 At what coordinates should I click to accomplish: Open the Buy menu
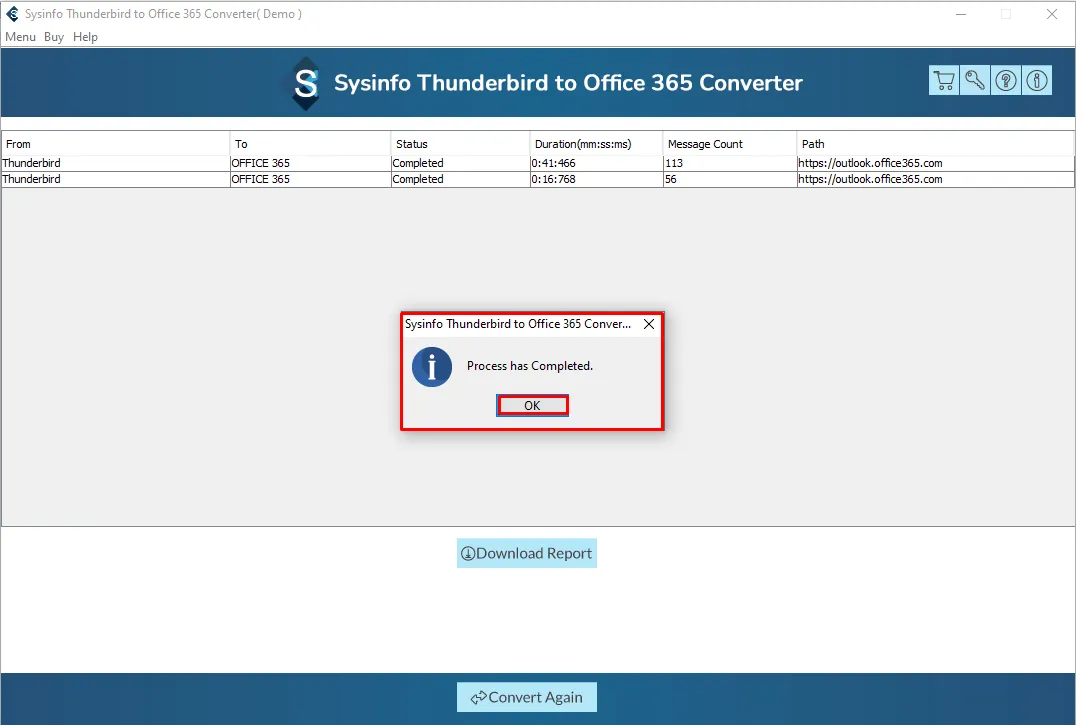coord(54,37)
